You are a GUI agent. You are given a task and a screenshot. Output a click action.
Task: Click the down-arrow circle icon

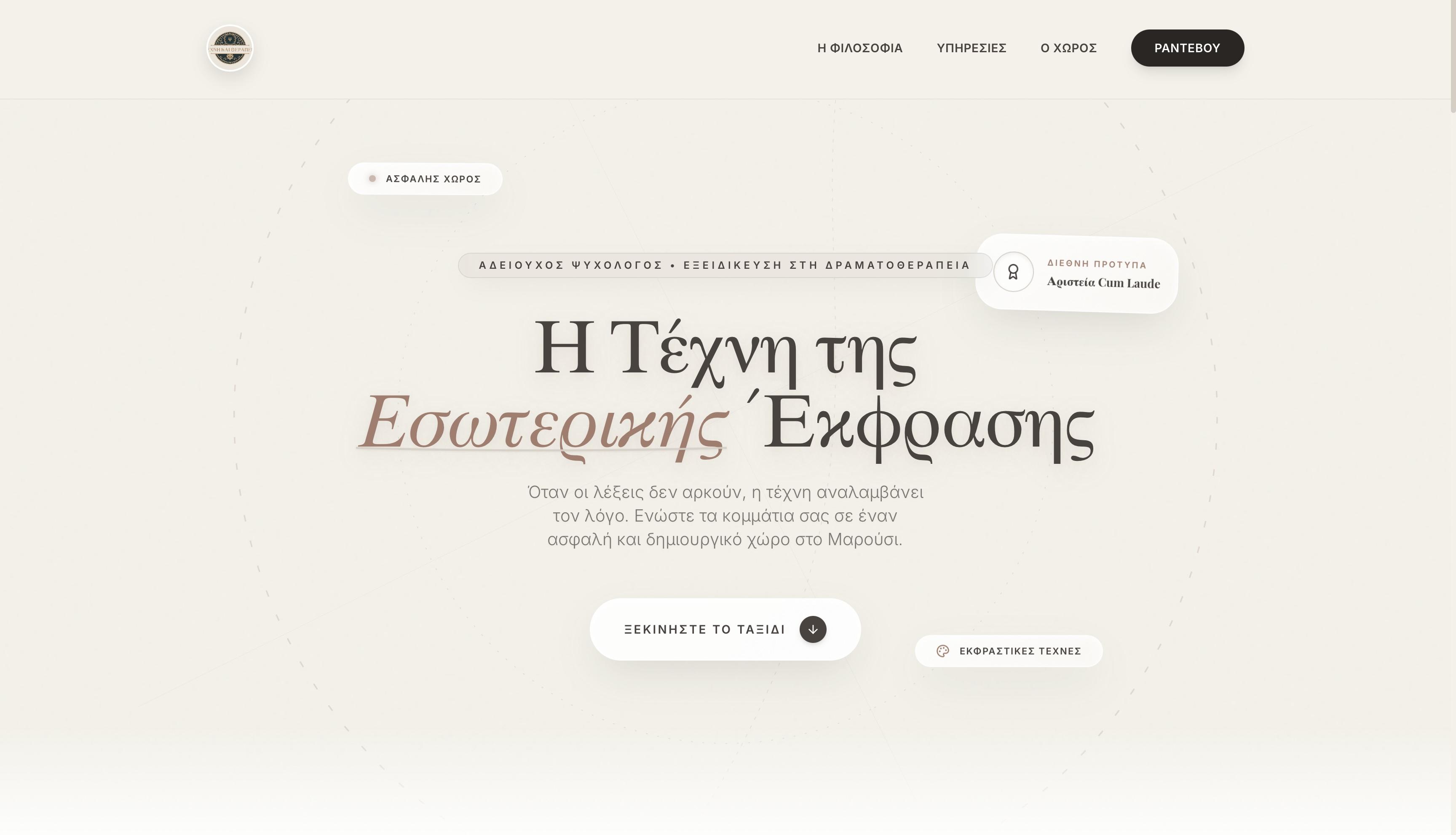[x=813, y=630]
